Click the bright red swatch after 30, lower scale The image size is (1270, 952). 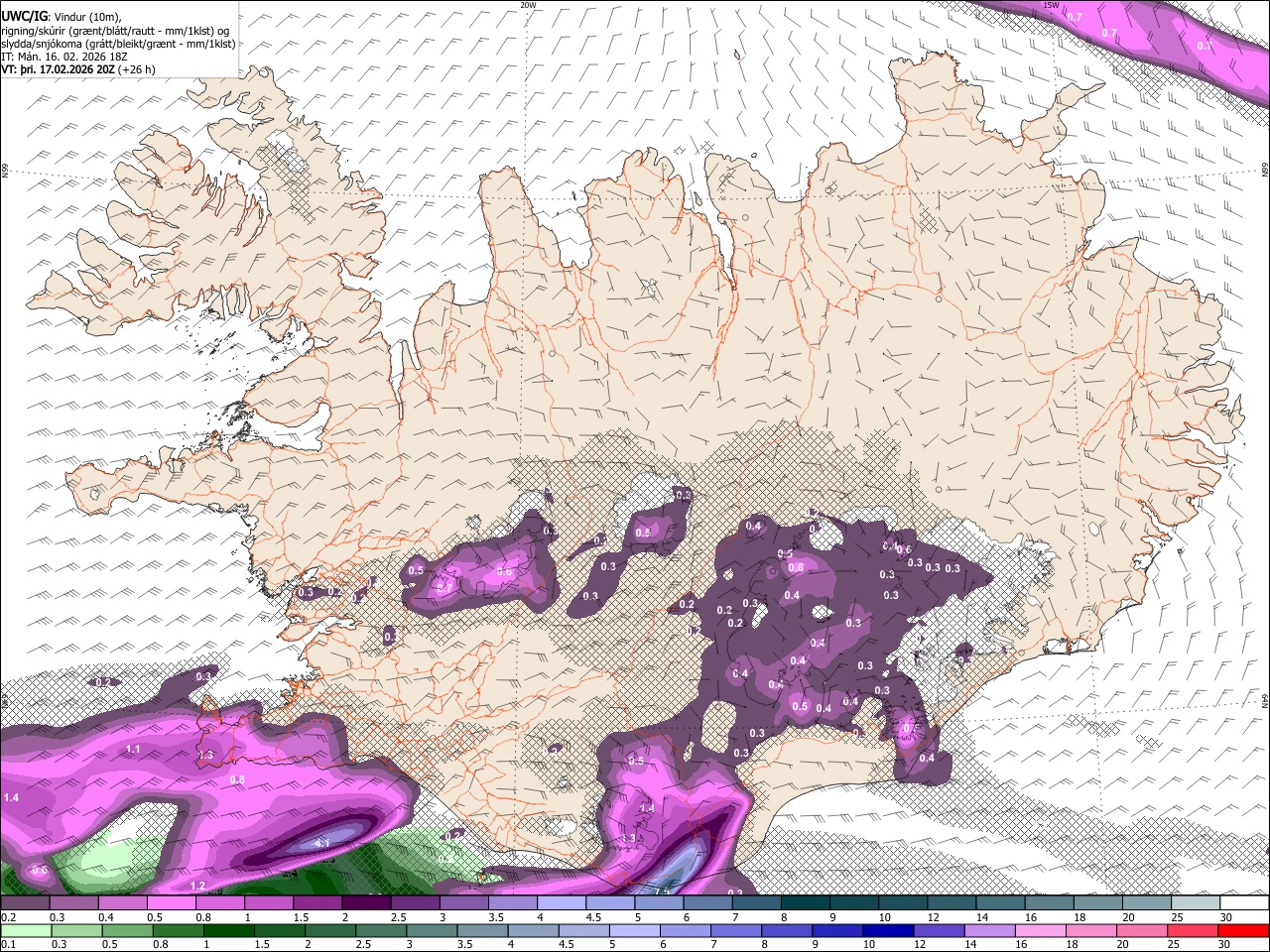[x=1244, y=930]
